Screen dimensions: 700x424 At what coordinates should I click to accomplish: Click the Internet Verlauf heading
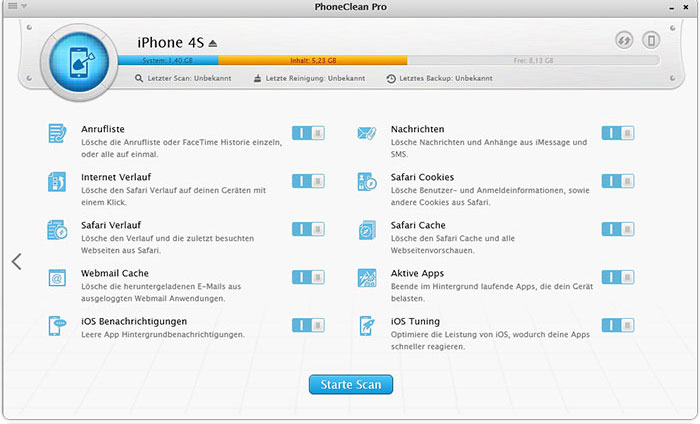pos(116,177)
